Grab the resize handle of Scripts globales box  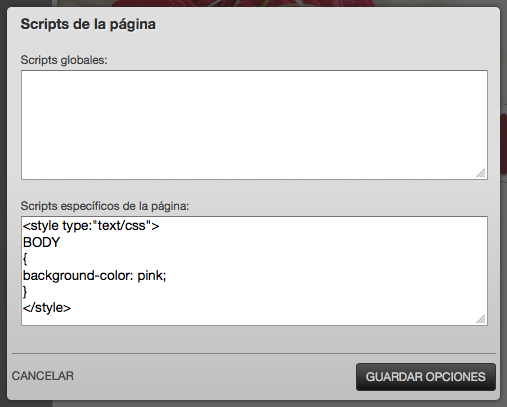click(481, 173)
